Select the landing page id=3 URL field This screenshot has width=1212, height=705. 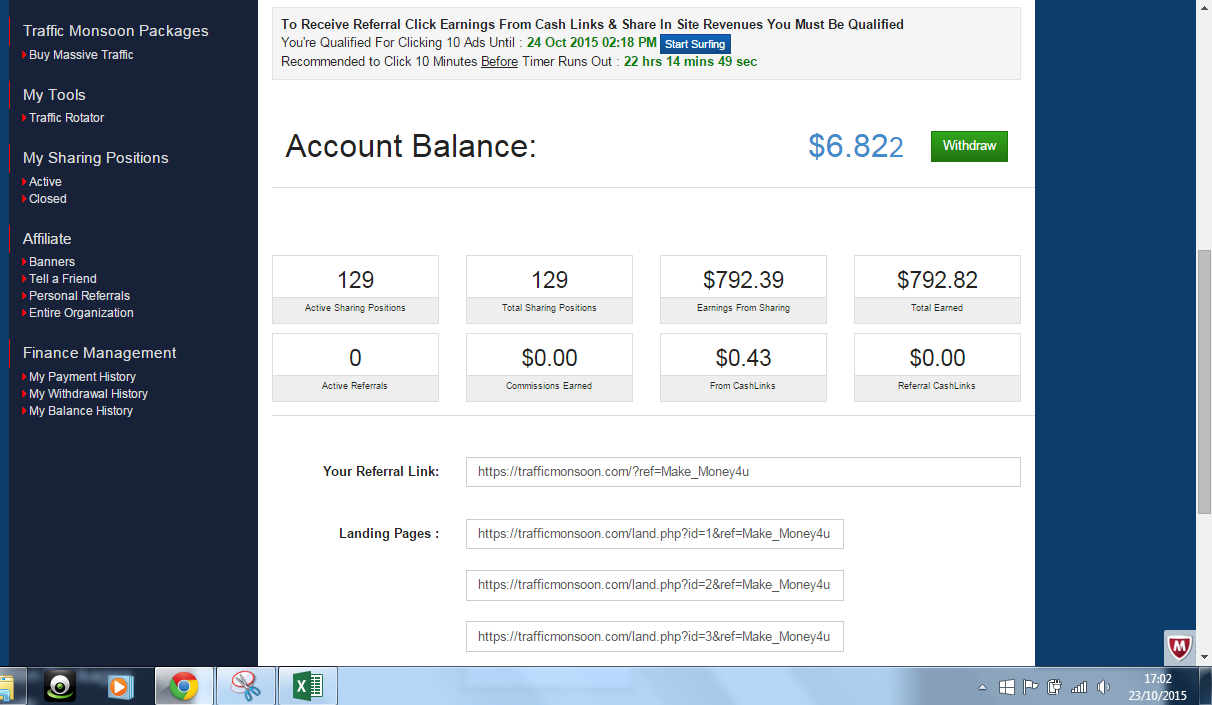655,636
